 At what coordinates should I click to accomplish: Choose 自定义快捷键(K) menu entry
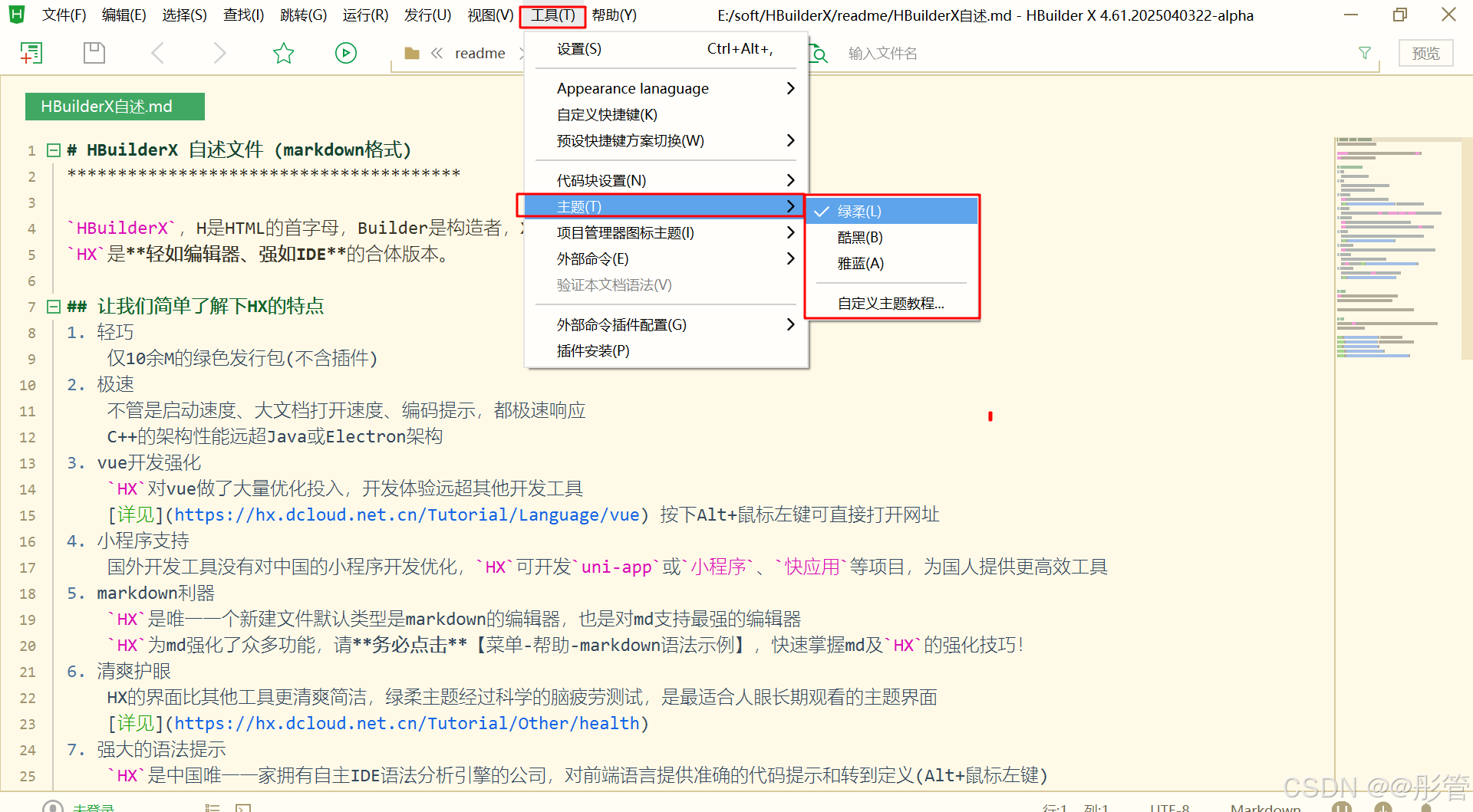(666, 114)
